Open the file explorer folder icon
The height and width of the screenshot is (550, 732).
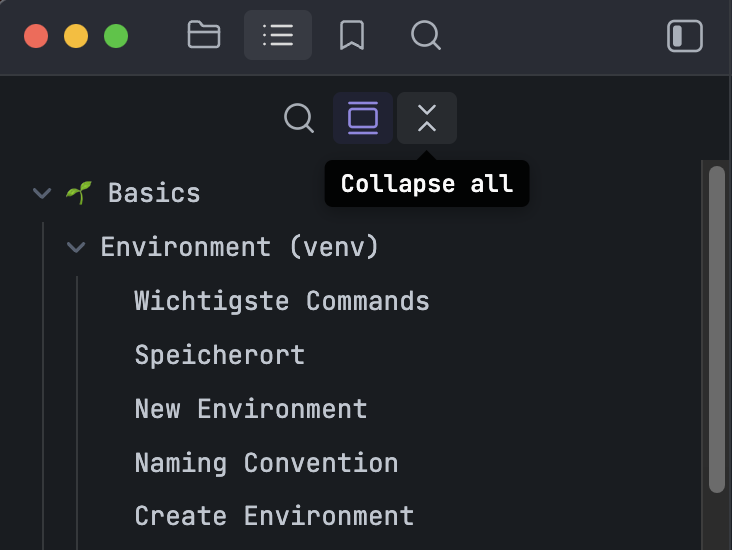(x=204, y=36)
